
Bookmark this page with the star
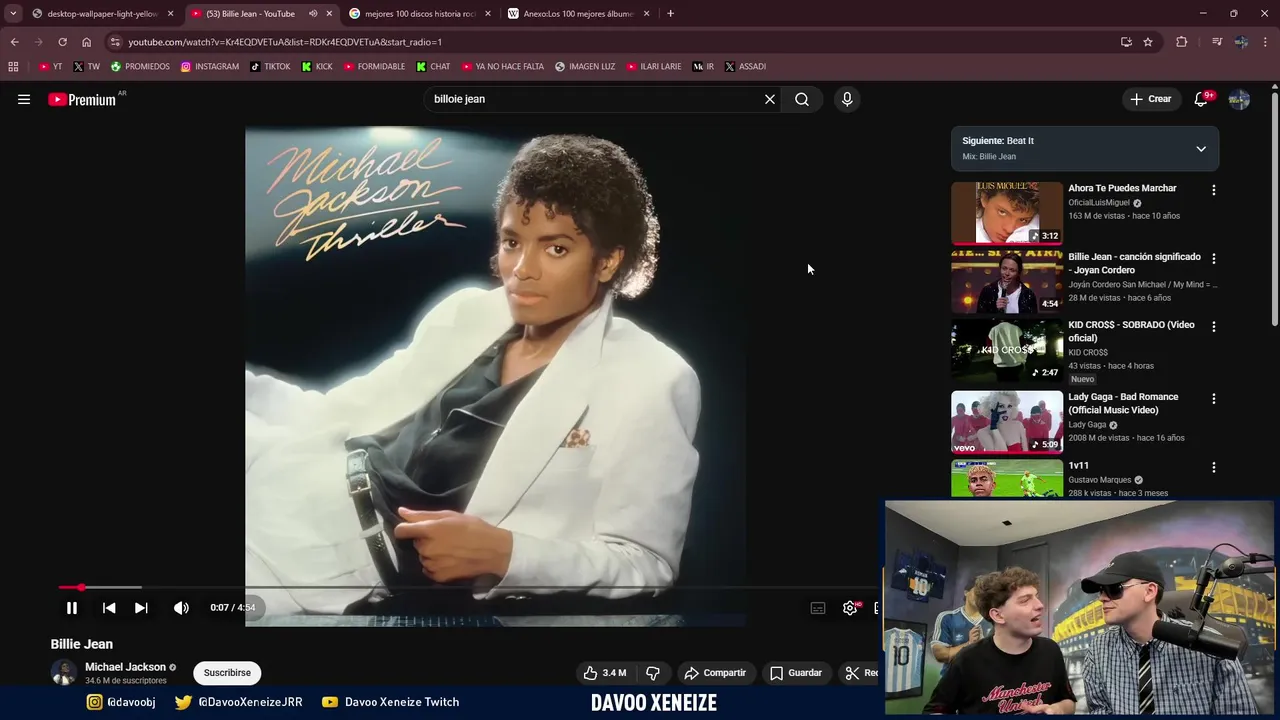(x=1148, y=42)
